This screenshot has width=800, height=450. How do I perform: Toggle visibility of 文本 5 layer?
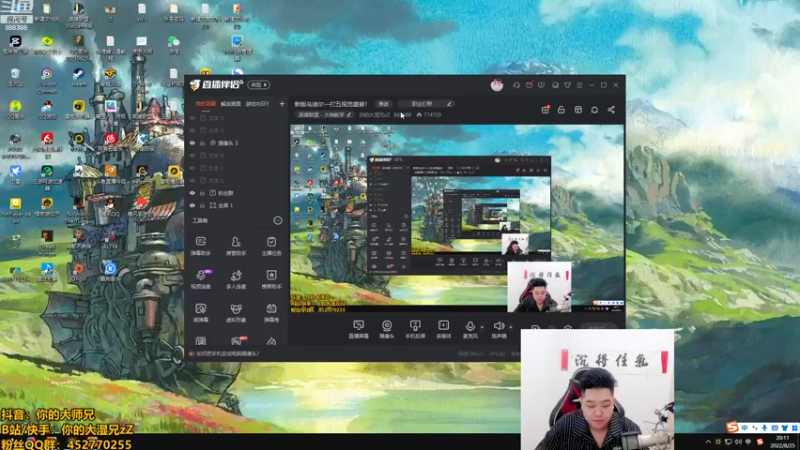point(192,118)
